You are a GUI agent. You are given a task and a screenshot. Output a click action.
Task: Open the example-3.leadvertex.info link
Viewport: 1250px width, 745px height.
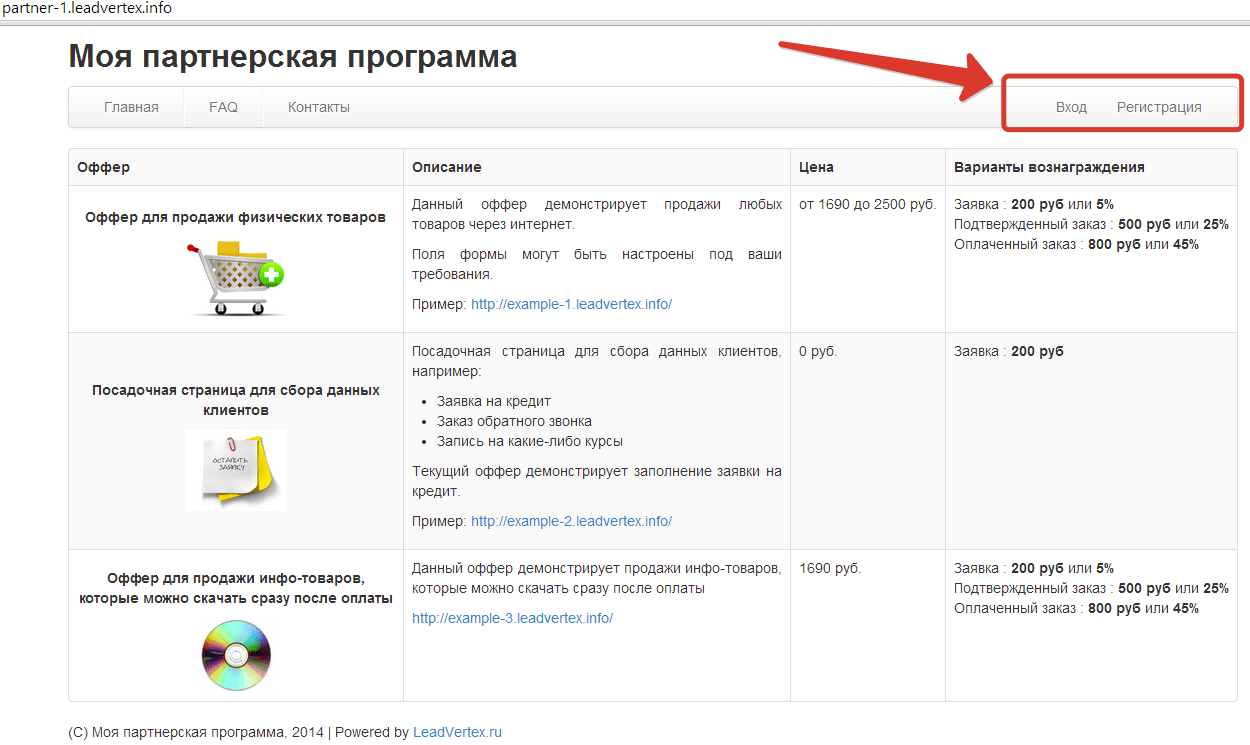(512, 618)
